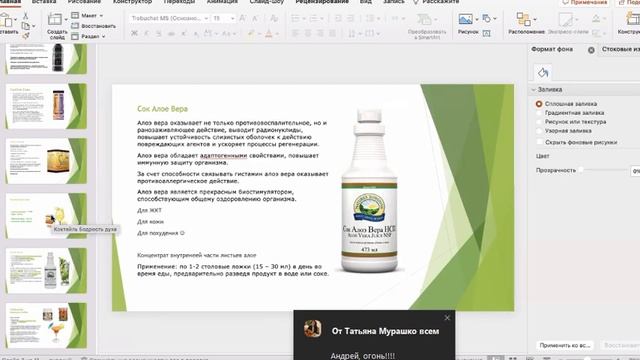
Task: Select Сплошная заливка radio button
Action: coord(539,104)
